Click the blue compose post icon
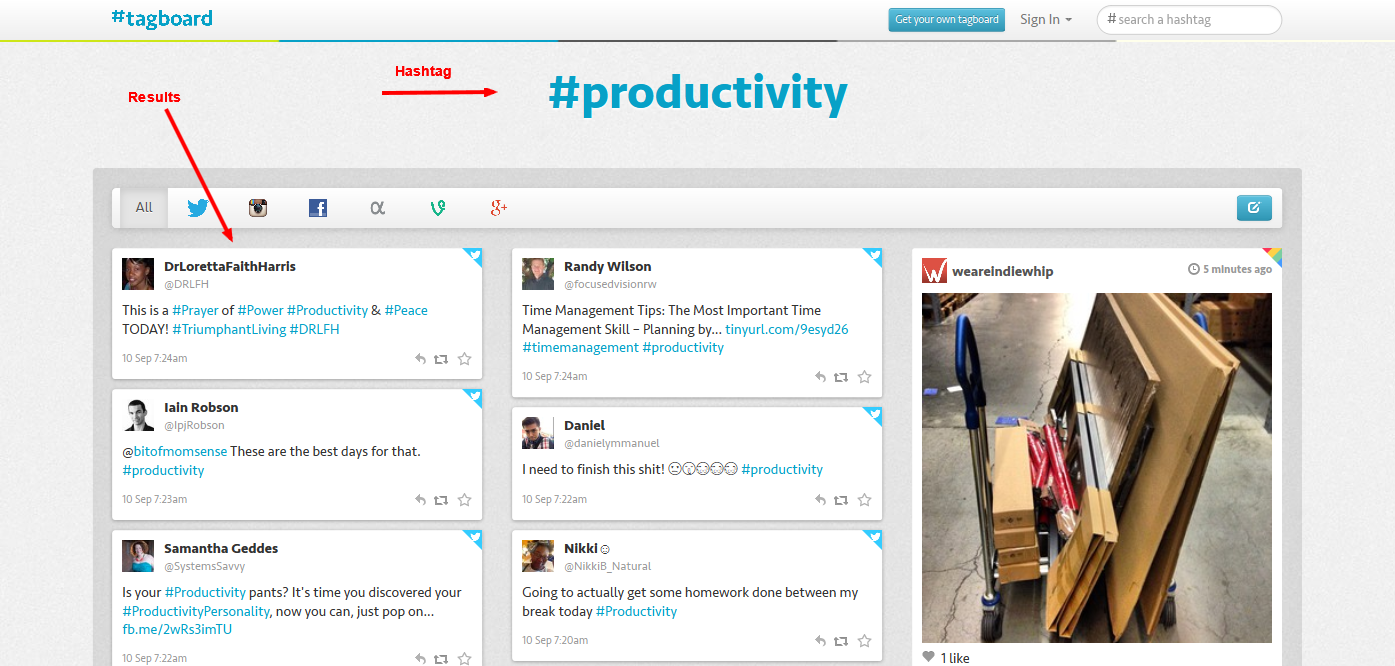Image resolution: width=1395 pixels, height=666 pixels. click(1254, 208)
